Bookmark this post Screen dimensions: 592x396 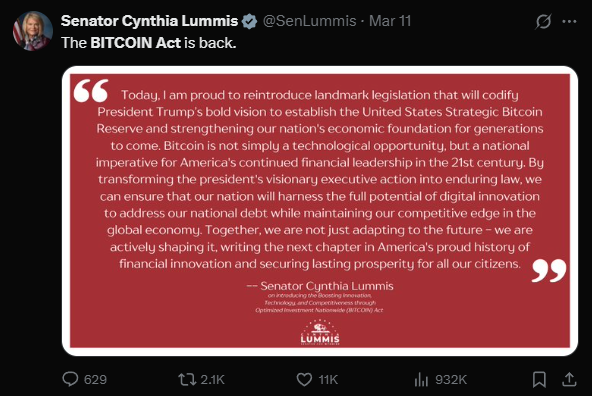pyautogui.click(x=539, y=379)
